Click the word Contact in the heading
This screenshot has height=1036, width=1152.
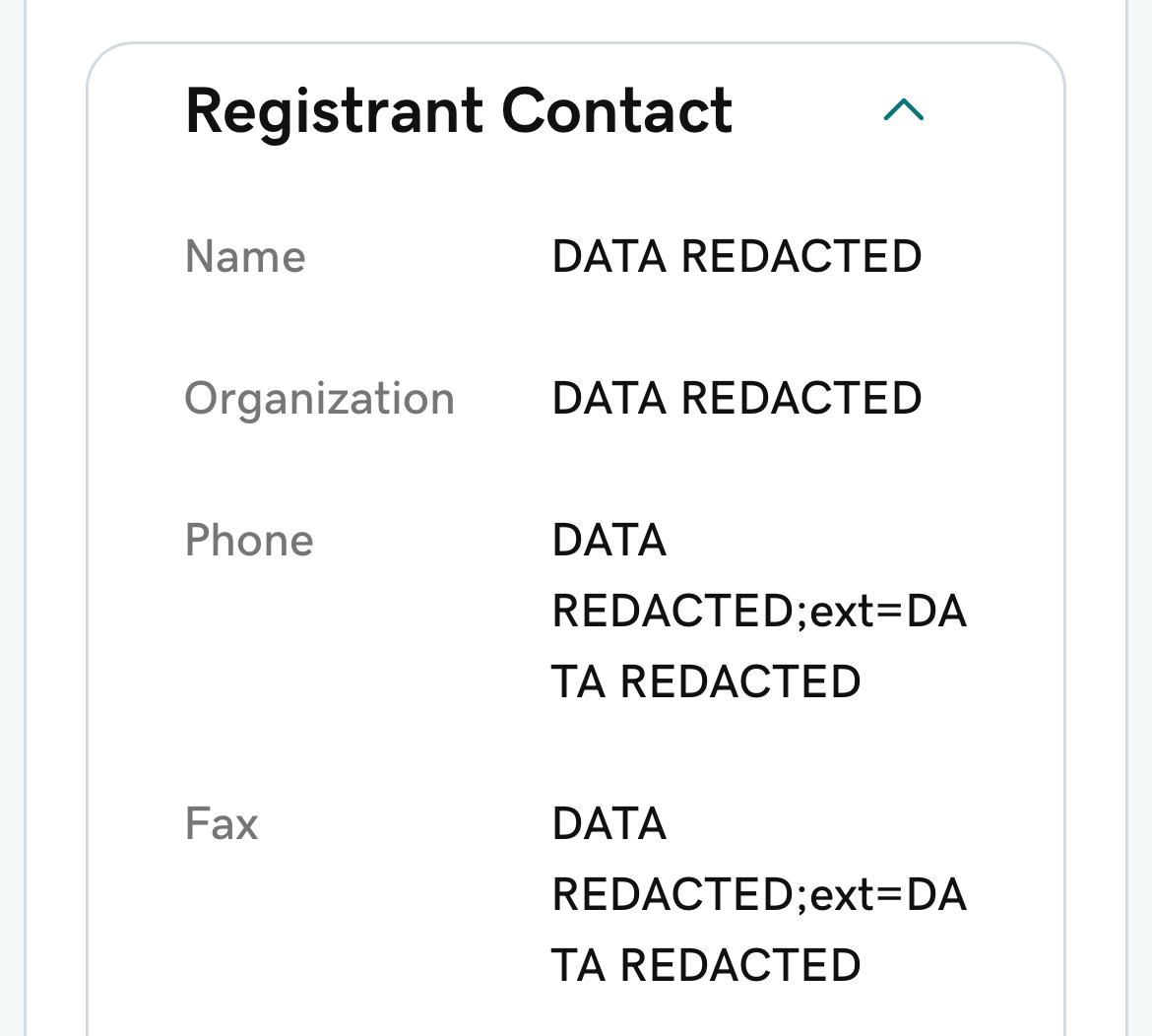point(617,110)
